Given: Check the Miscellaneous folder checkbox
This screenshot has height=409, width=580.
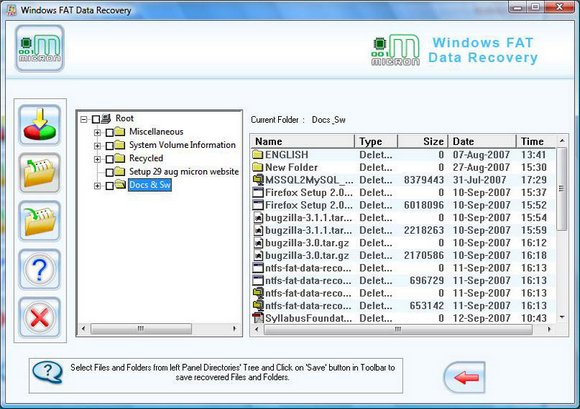Looking at the screenshot, I should [x=109, y=132].
